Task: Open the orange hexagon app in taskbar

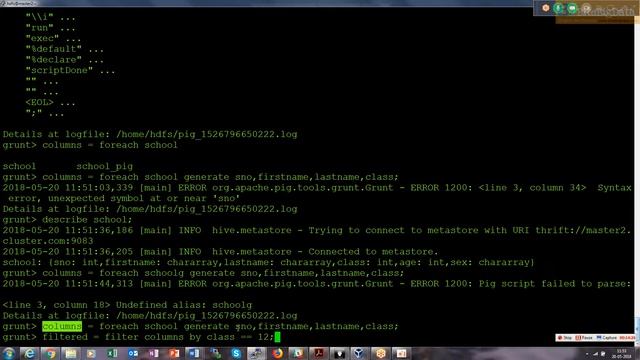Action: [380, 353]
